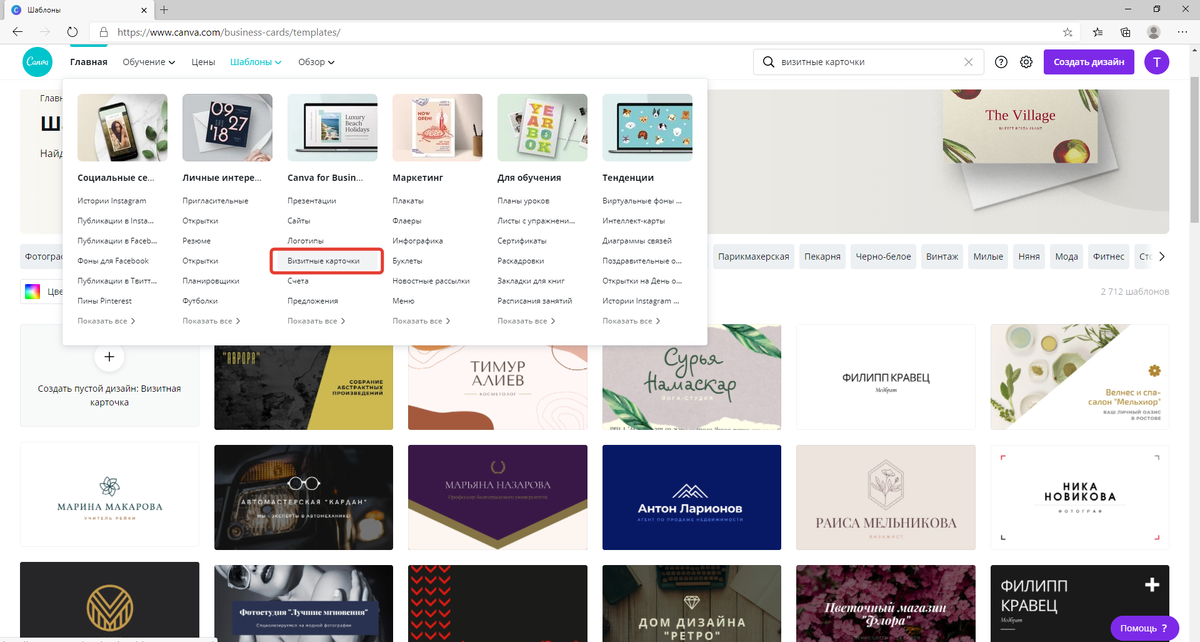1200x642 pixels.
Task: Click the Canva logo
Action: 38,62
